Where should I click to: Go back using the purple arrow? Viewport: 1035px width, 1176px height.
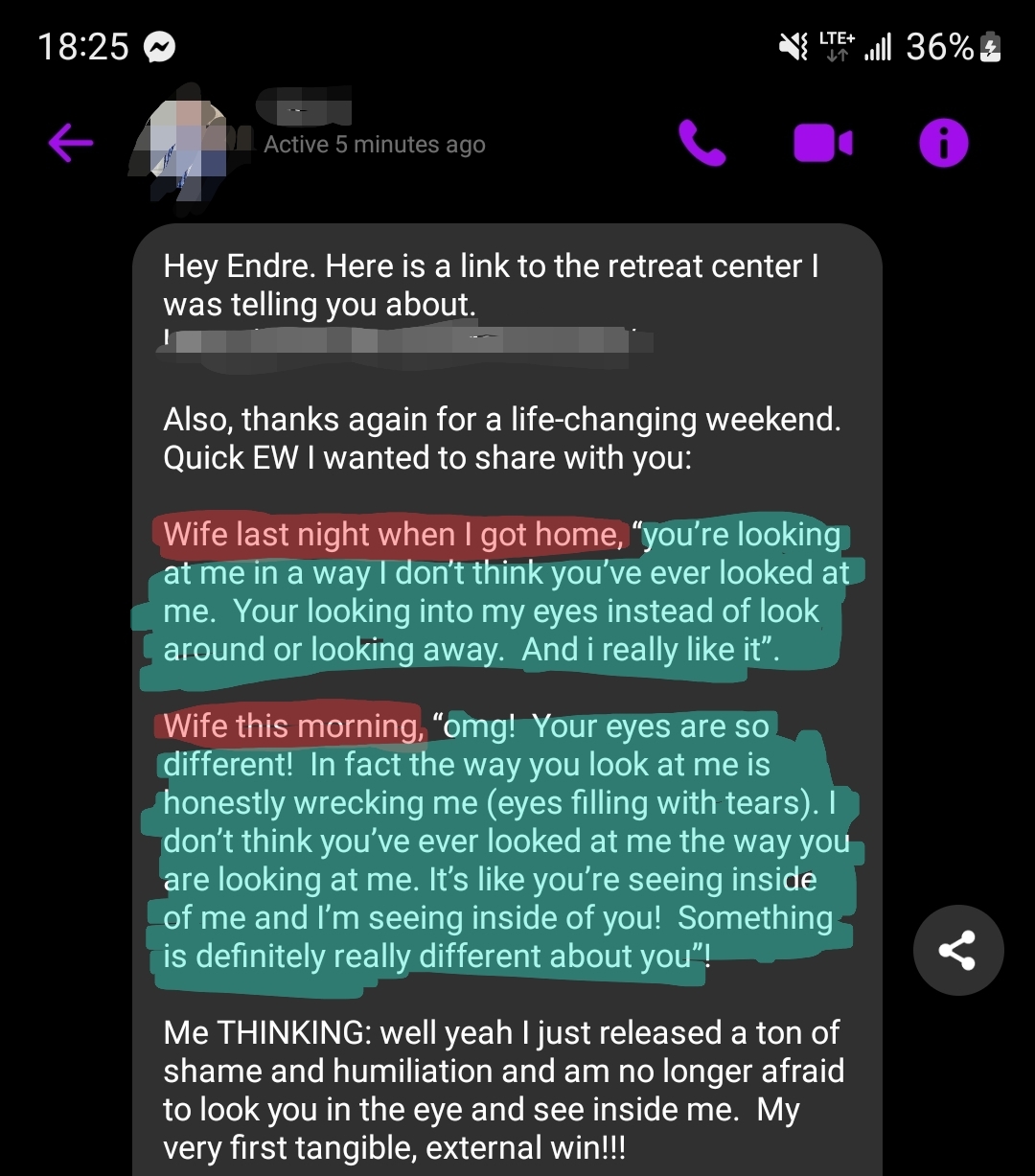[x=71, y=144]
